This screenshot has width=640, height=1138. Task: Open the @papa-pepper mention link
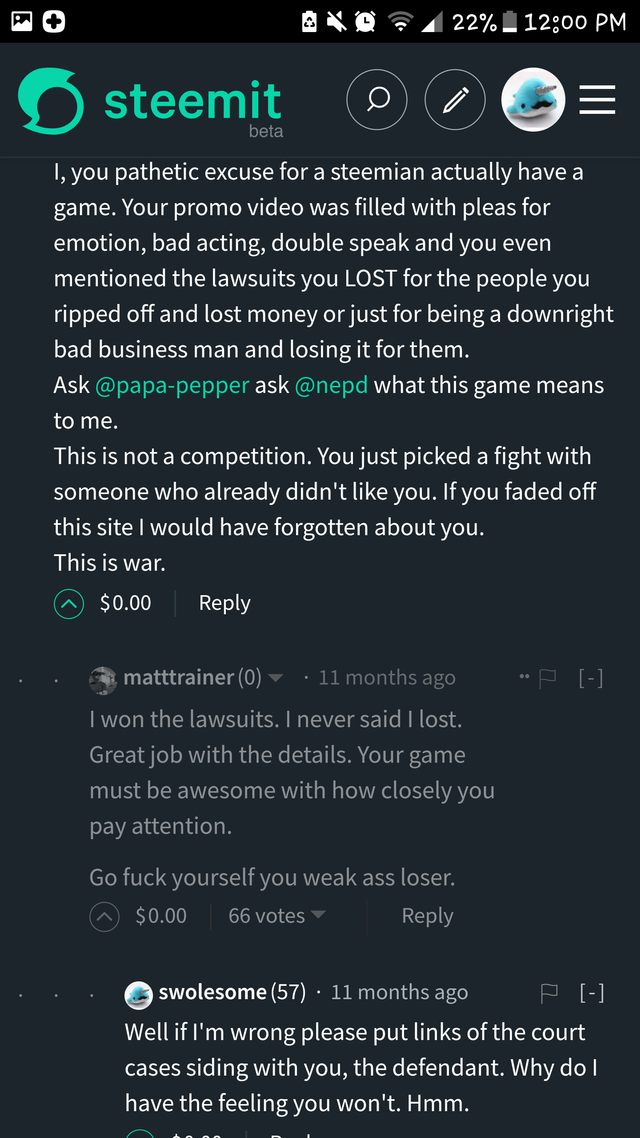[172, 385]
